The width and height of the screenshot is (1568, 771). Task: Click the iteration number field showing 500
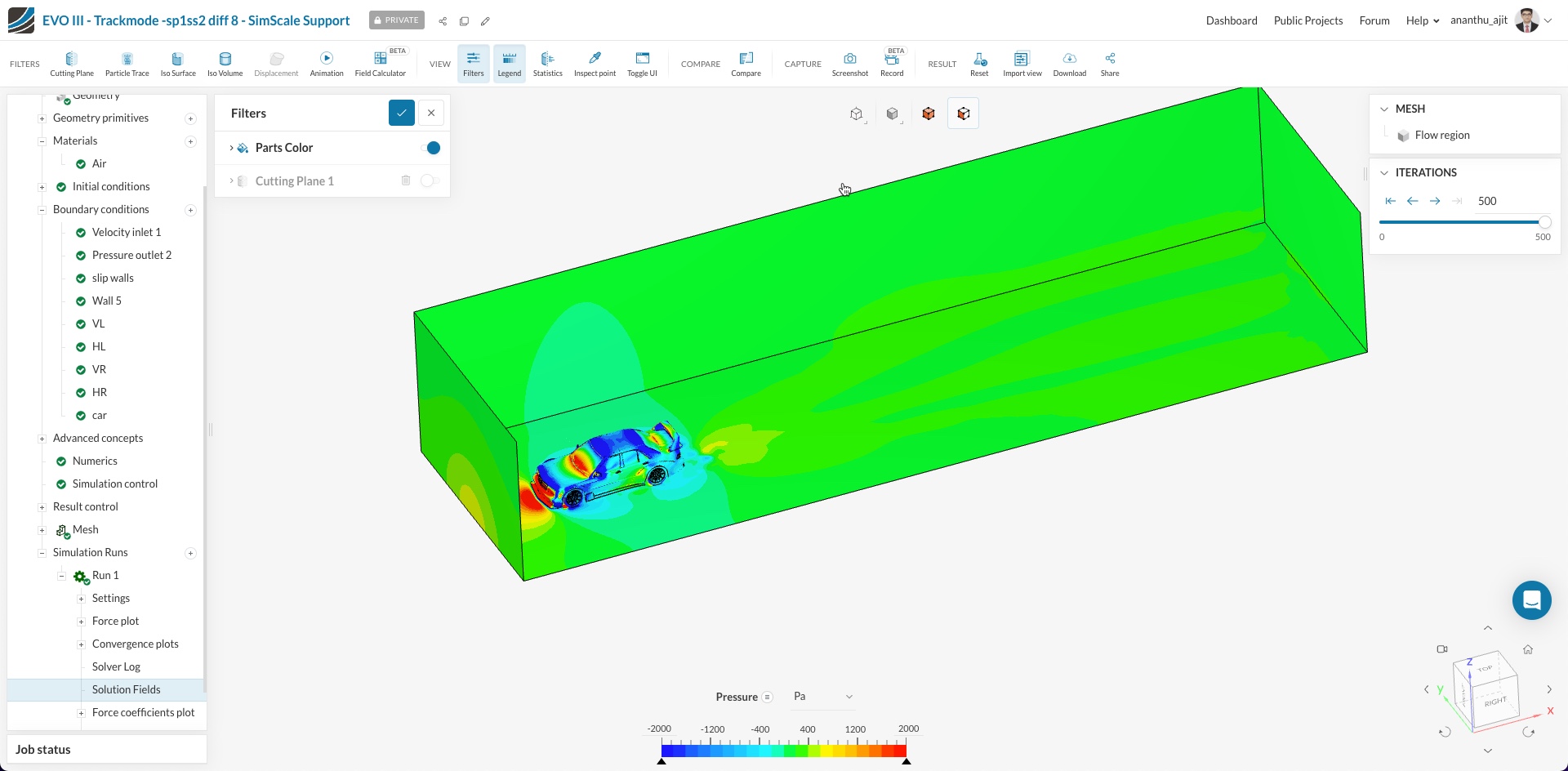click(1511, 201)
